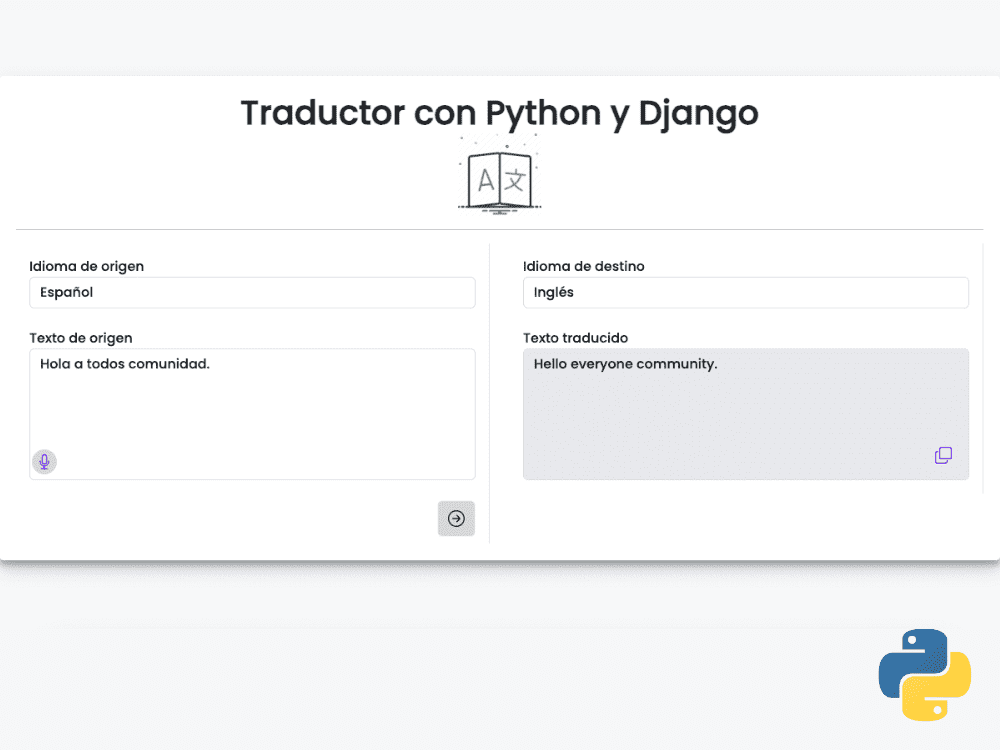Screen dimensions: 1000x750
Task: Click the 'Texto de origen' label
Action: pos(81,338)
